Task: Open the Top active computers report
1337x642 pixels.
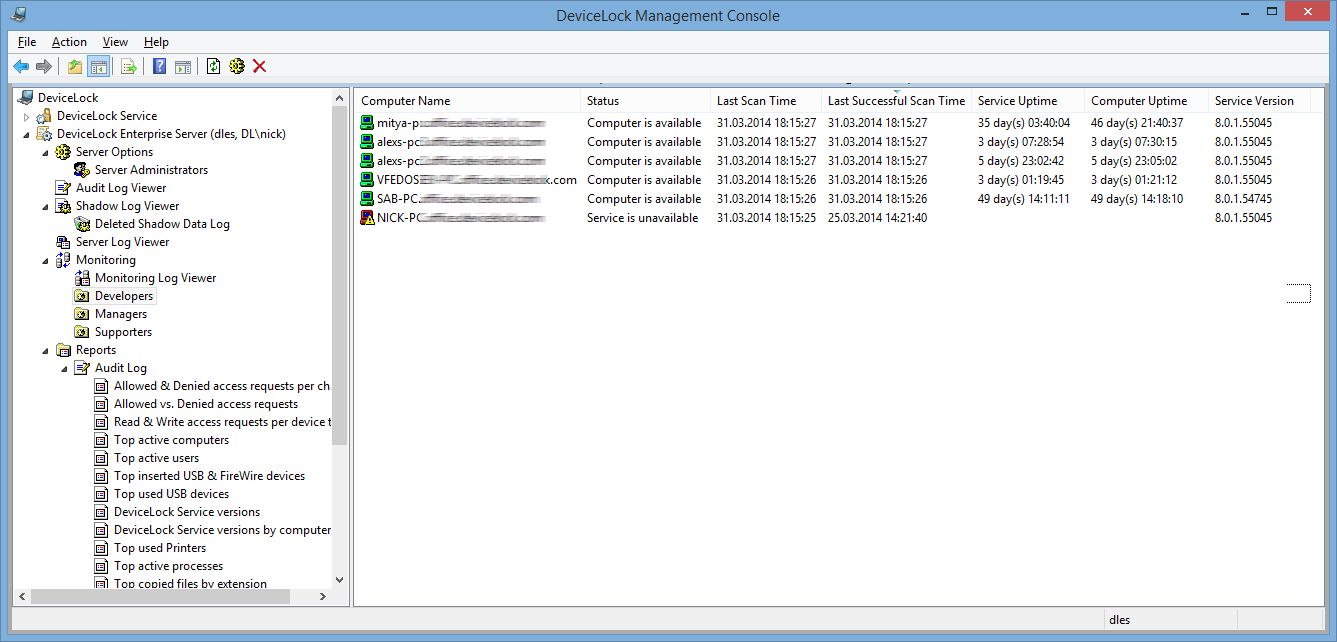Action: pyautogui.click(x=171, y=440)
